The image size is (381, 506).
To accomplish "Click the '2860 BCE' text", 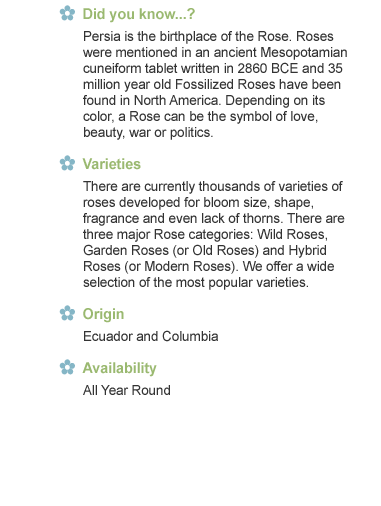I will pos(268,68).
